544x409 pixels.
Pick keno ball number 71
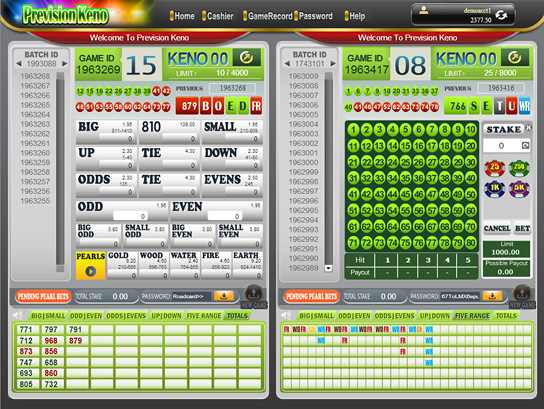click(x=353, y=242)
